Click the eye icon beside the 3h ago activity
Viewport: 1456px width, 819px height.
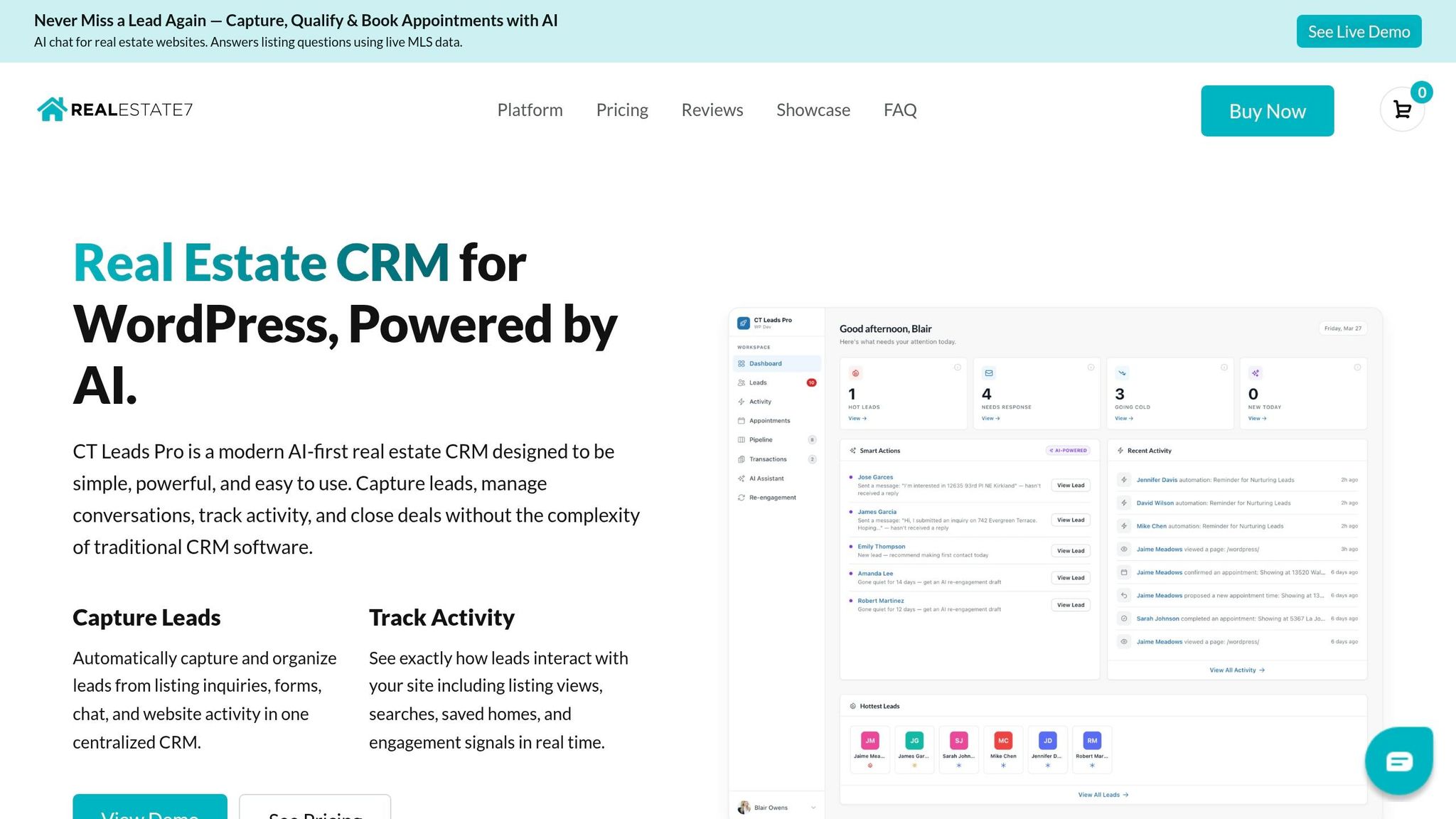coord(1124,550)
